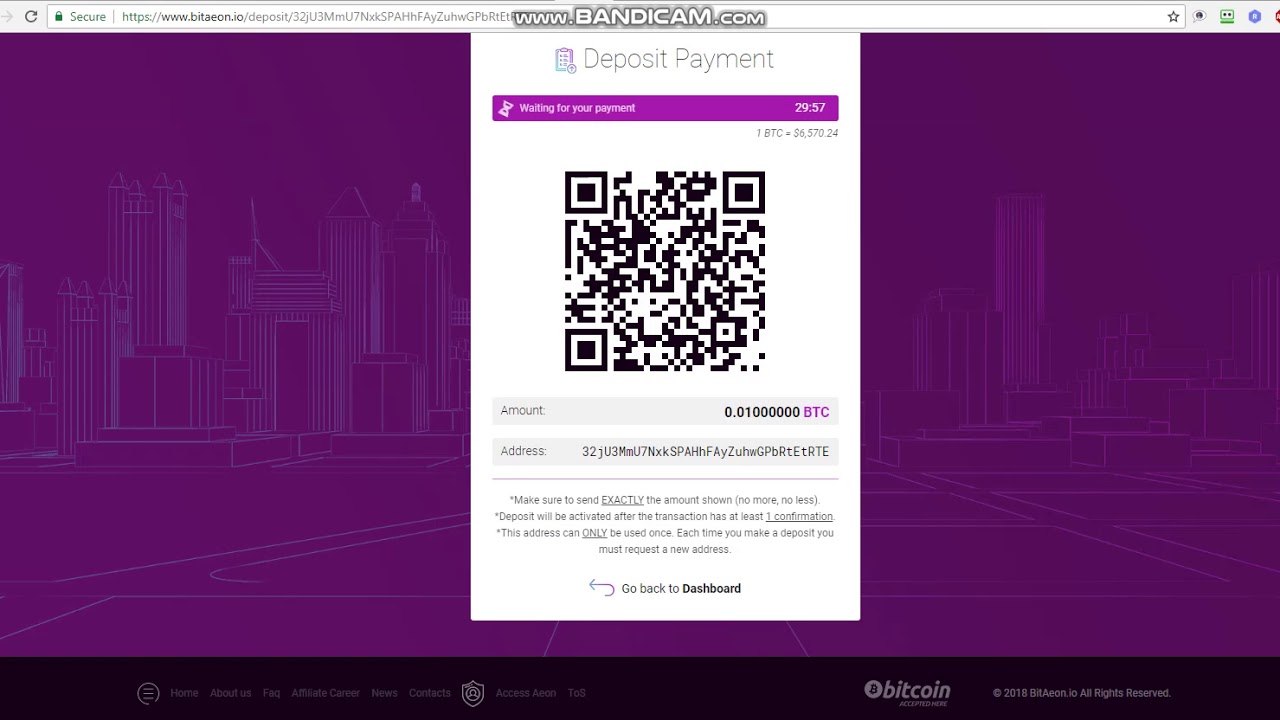Open News footer link
Viewport: 1280px width, 720px height.
(x=384, y=693)
